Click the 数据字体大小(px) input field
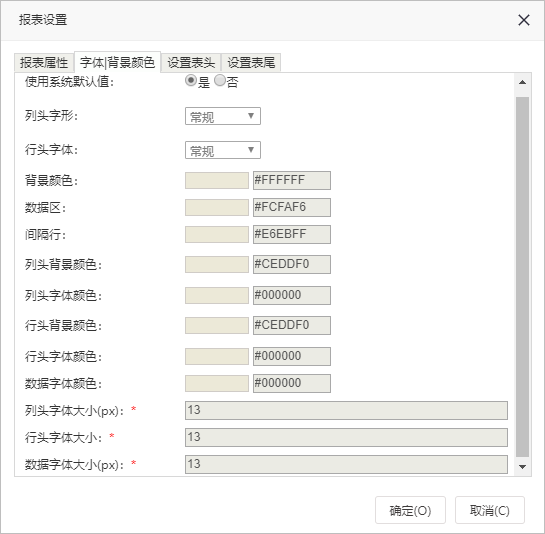545x534 pixels. [x=346, y=464]
